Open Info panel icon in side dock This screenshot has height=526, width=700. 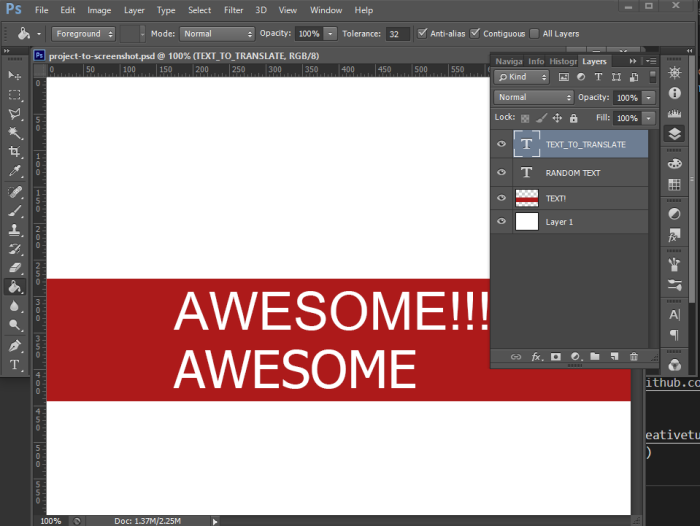[674, 93]
